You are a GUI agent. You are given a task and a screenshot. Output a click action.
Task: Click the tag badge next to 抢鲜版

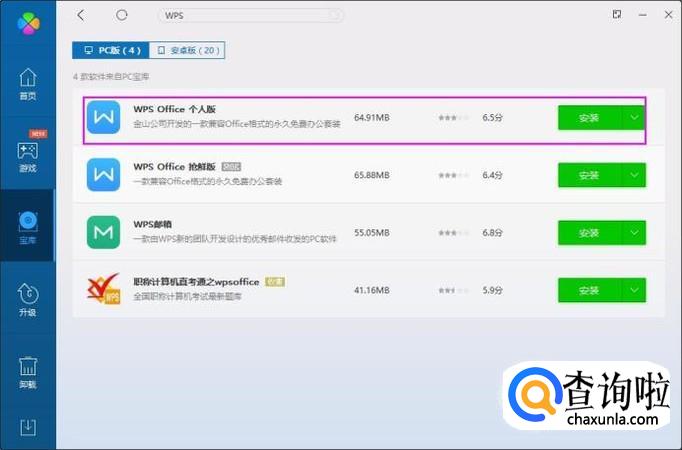[x=231, y=167]
